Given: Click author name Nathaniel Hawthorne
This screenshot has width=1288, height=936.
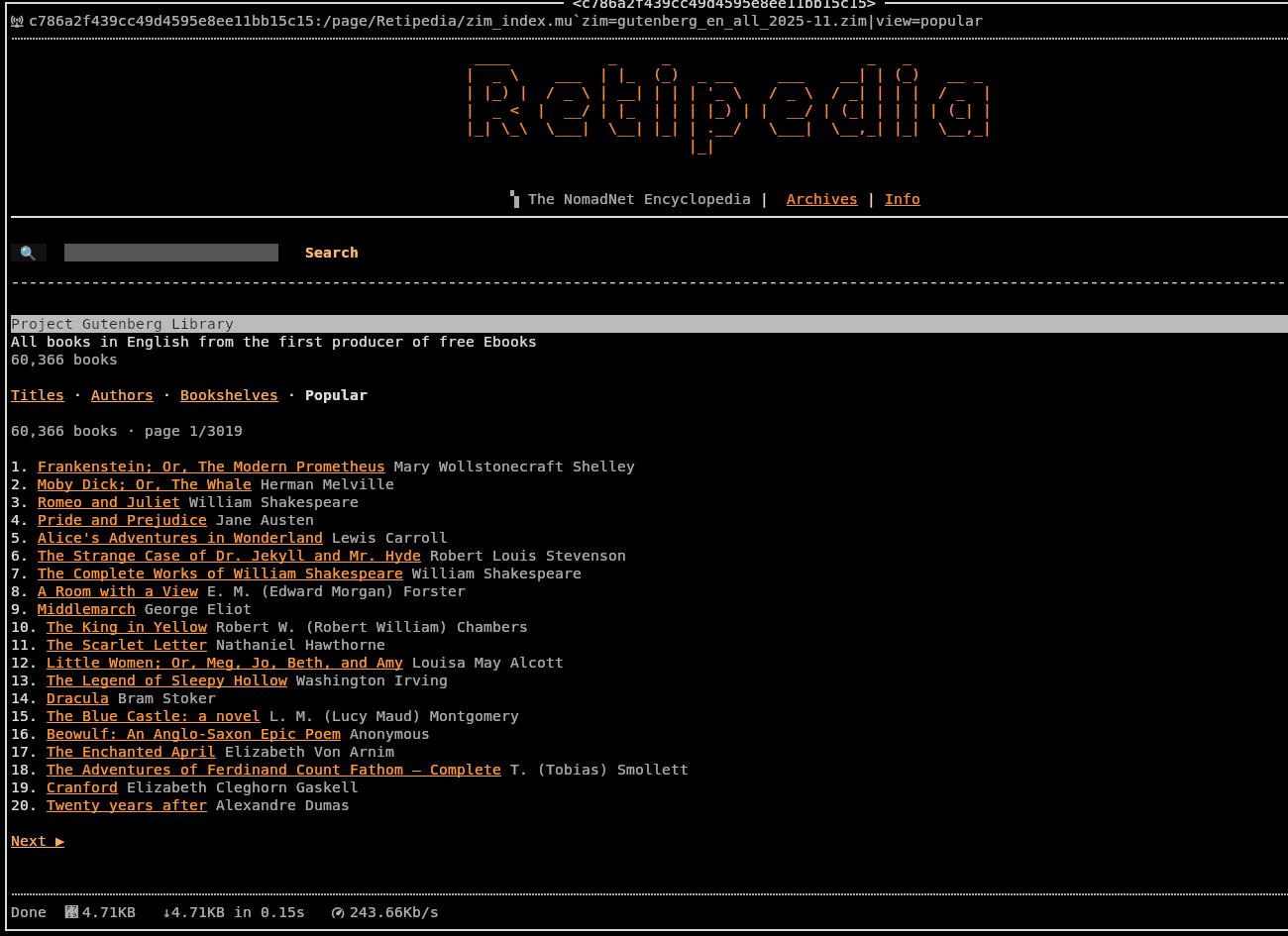Looking at the screenshot, I should coord(300,645).
